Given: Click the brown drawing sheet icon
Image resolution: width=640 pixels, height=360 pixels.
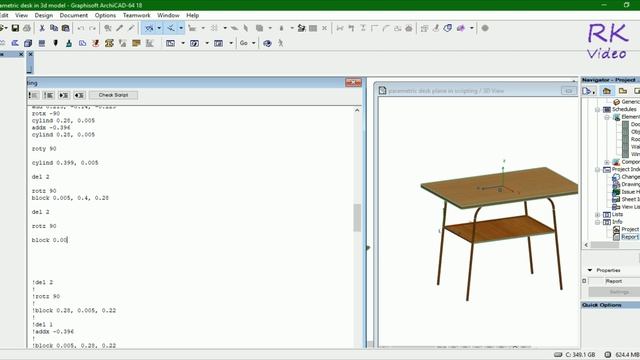Looking at the screenshot, I should (x=136, y=43).
